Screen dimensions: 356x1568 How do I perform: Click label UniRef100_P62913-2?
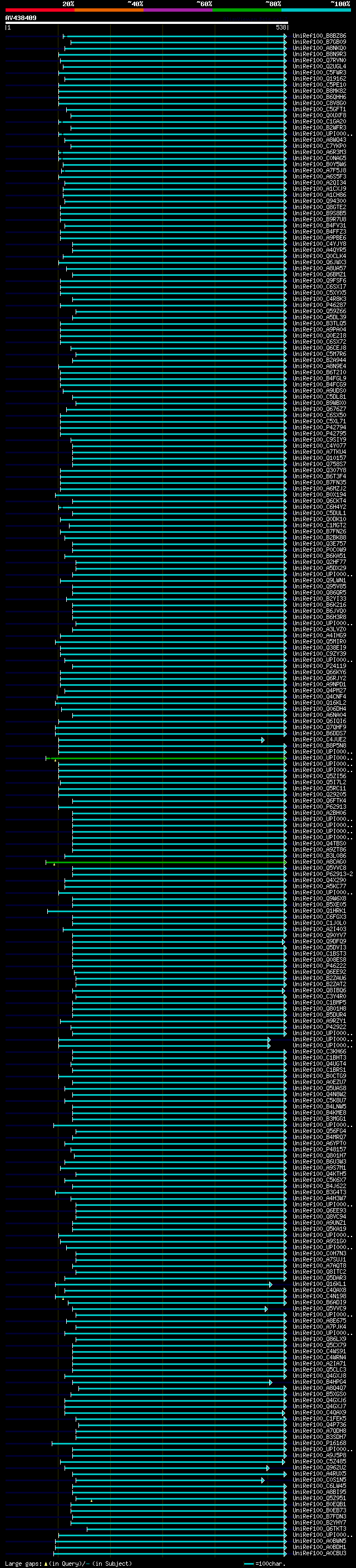(x=323, y=874)
